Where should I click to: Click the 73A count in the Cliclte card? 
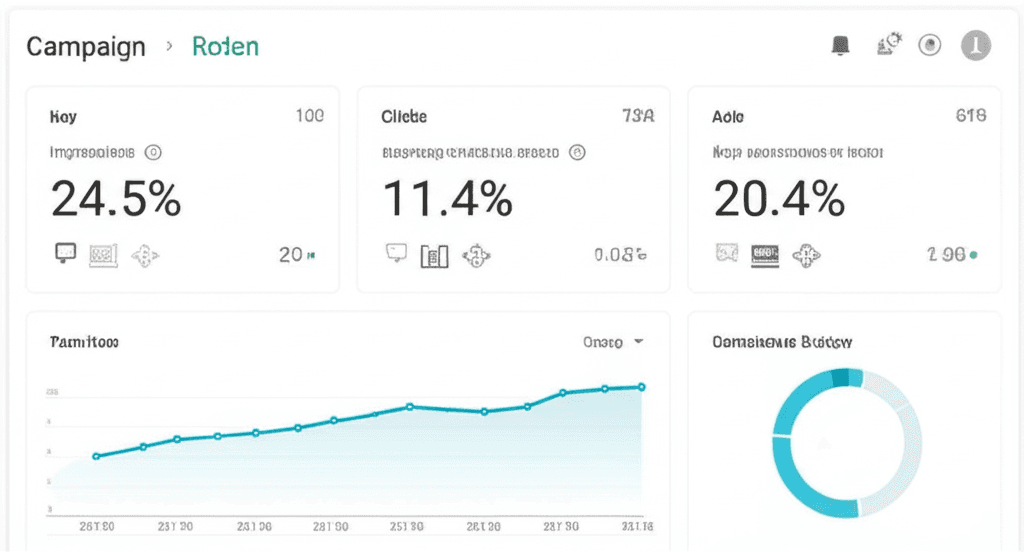[x=638, y=116]
